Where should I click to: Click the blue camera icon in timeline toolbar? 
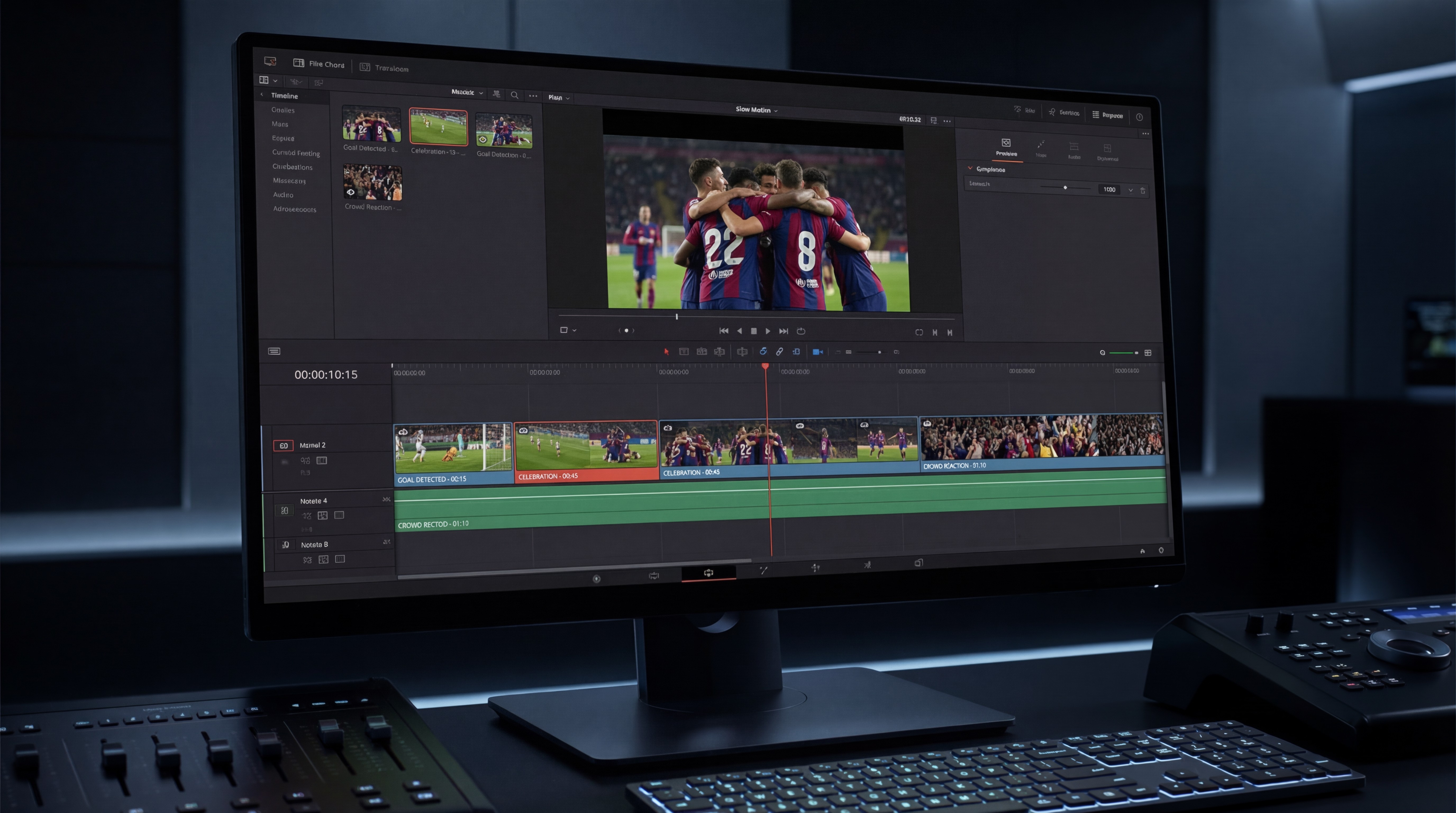tap(817, 352)
